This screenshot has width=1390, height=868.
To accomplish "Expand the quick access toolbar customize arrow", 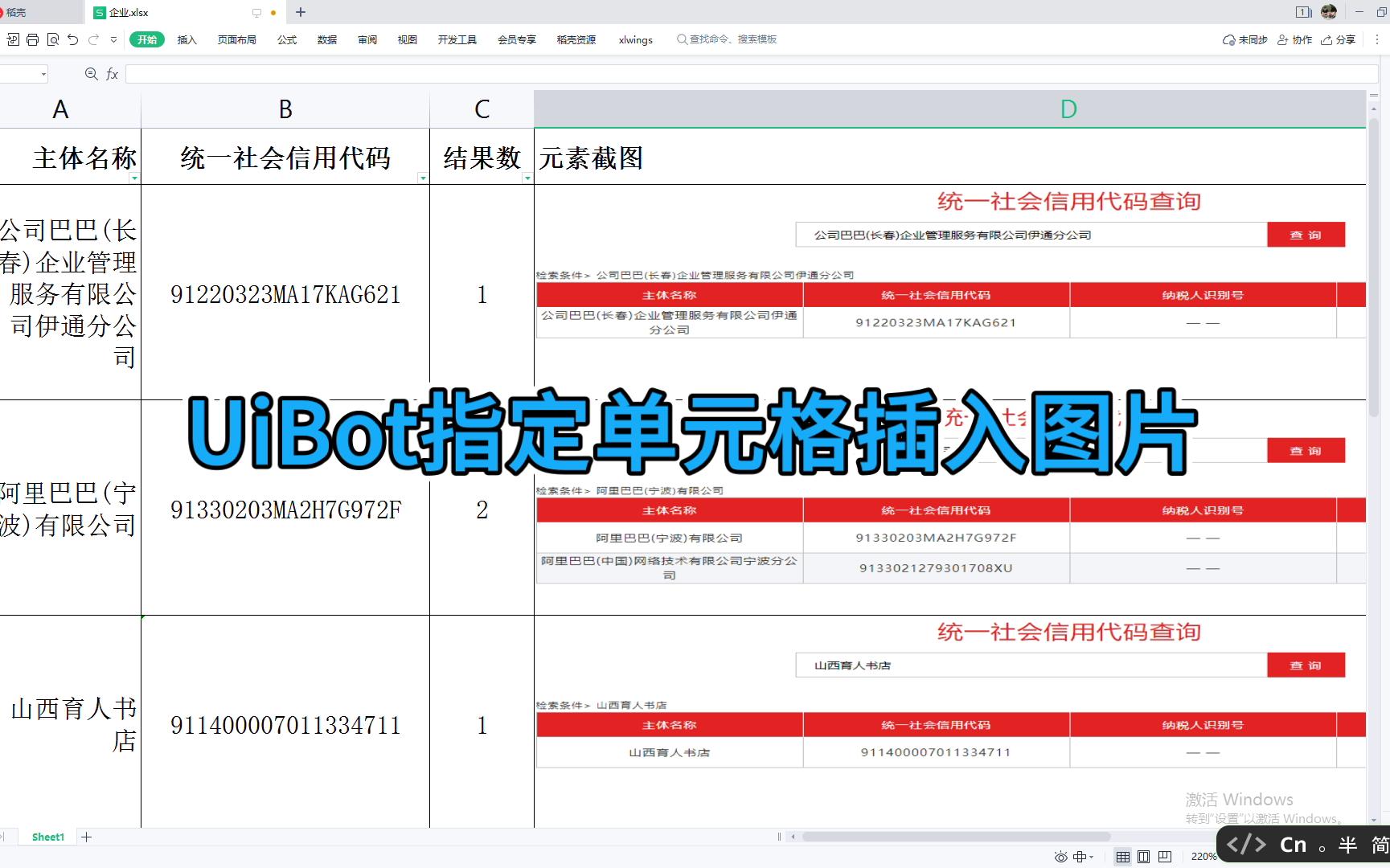I will click(x=113, y=39).
